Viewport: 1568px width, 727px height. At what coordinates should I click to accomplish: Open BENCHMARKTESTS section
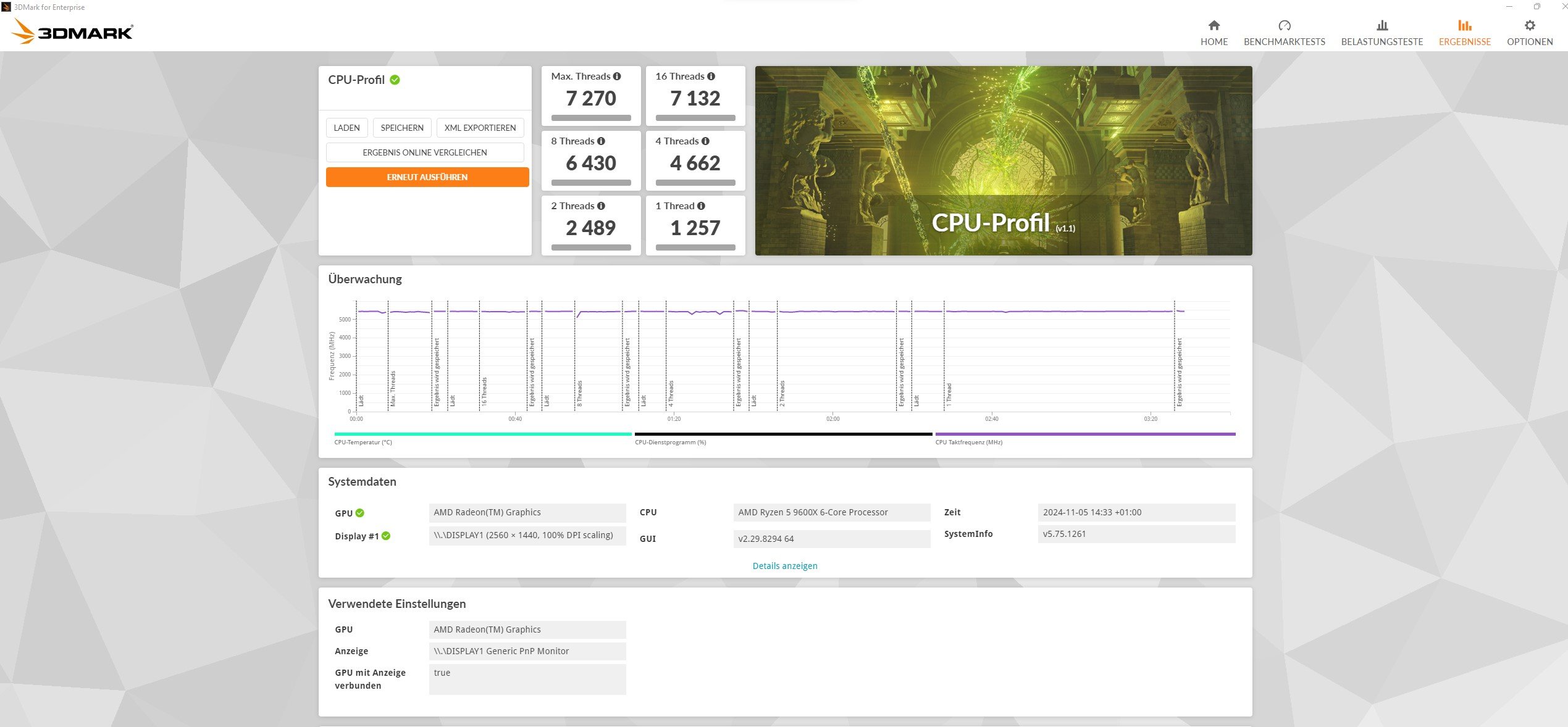pyautogui.click(x=1285, y=31)
